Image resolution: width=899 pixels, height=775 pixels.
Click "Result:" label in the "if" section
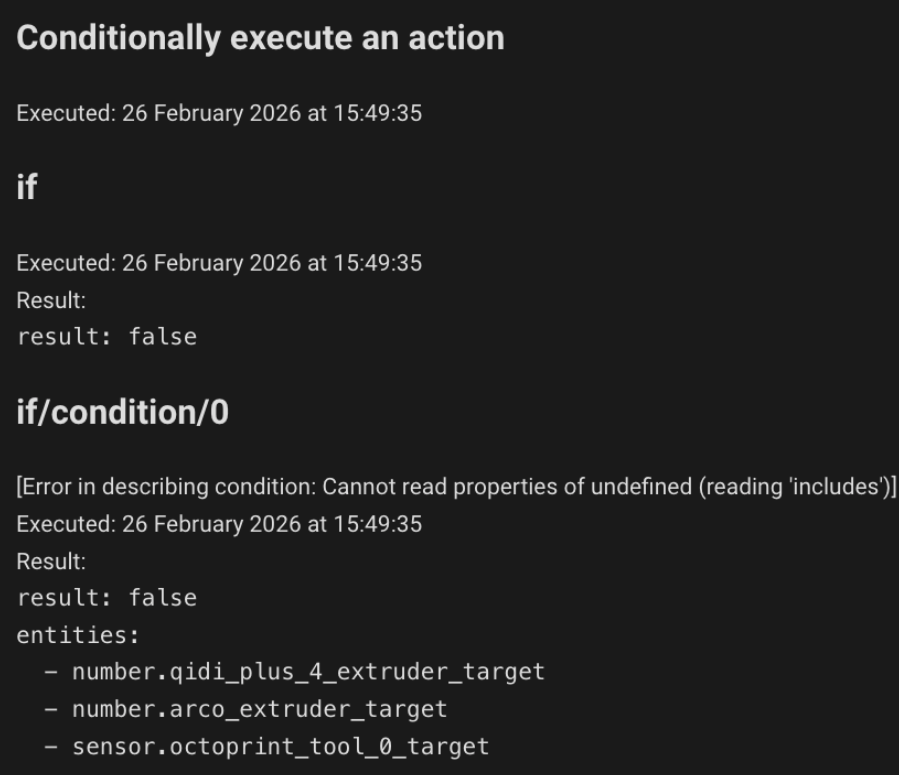click(51, 300)
